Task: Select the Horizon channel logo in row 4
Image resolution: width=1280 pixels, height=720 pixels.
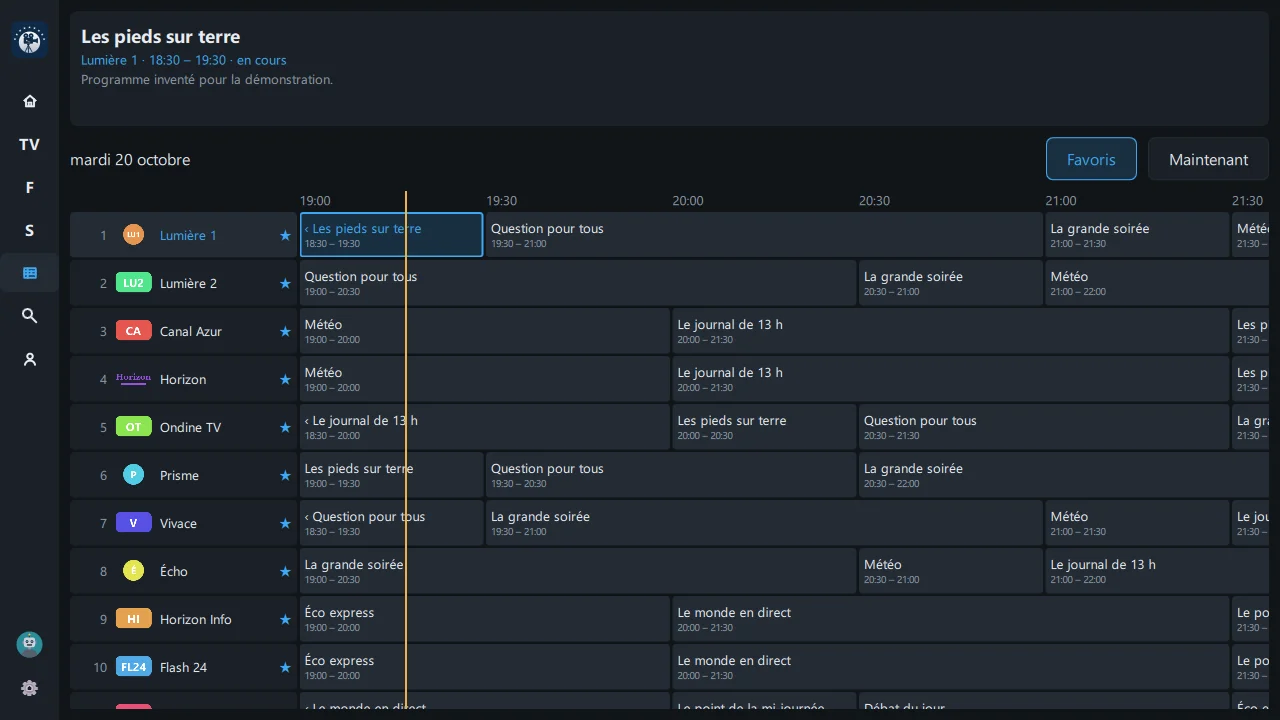Action: pyautogui.click(x=133, y=379)
